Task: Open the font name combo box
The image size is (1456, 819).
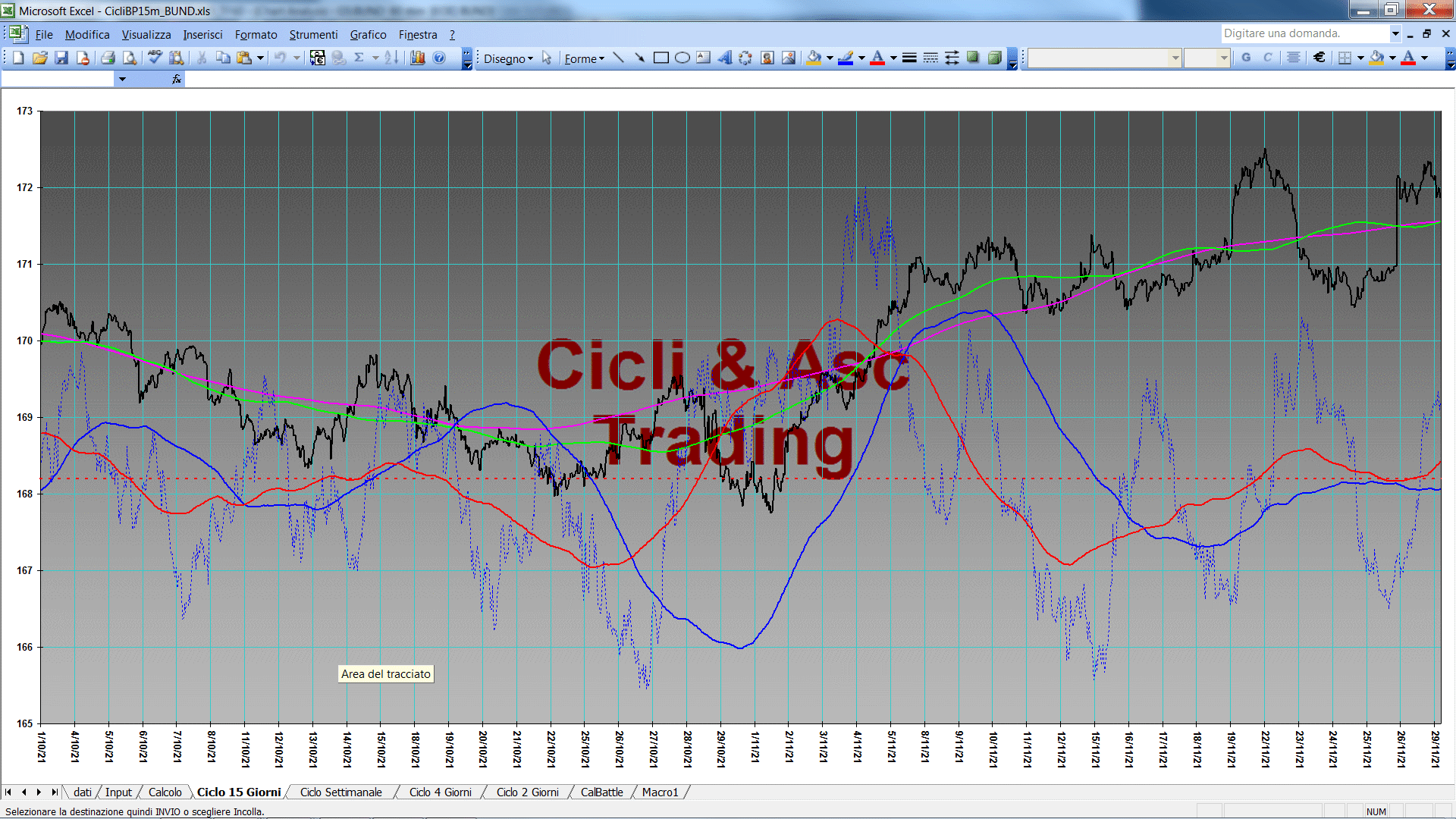Action: (x=1105, y=58)
